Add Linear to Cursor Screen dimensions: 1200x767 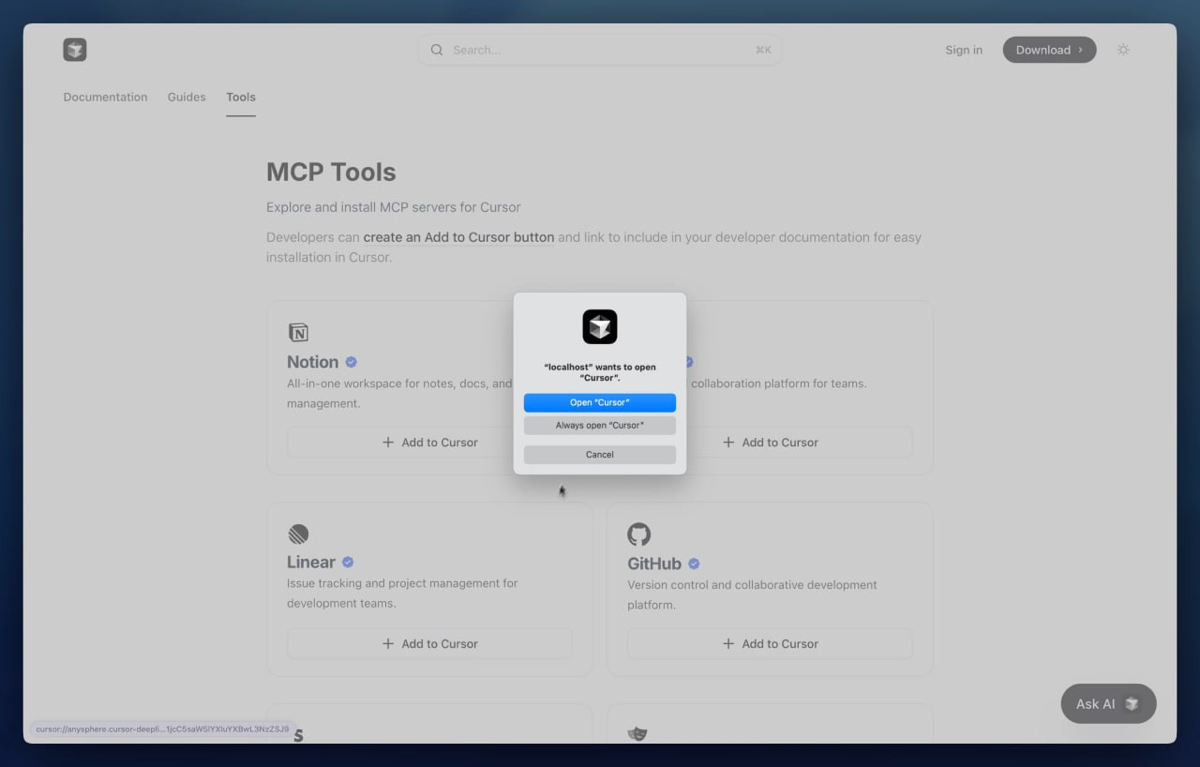[x=430, y=644]
